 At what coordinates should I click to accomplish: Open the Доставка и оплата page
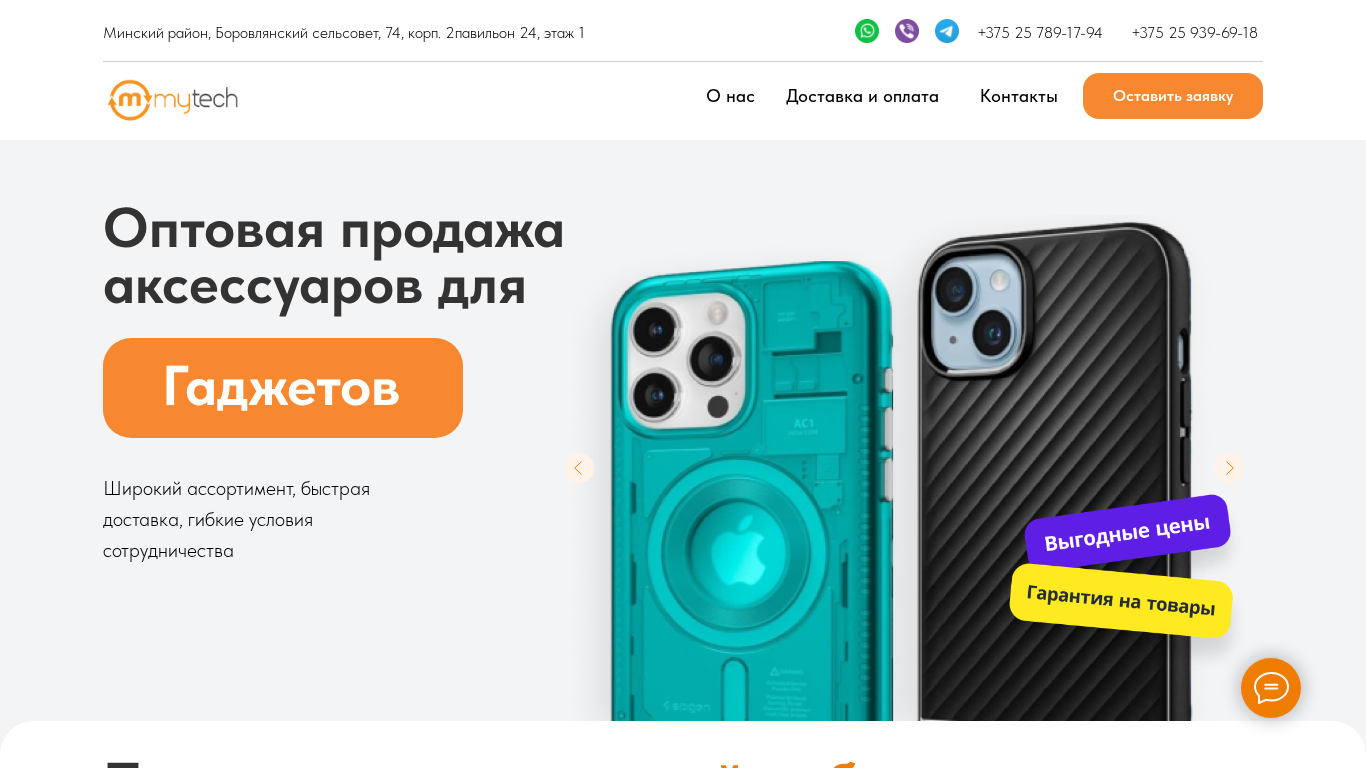pos(862,96)
